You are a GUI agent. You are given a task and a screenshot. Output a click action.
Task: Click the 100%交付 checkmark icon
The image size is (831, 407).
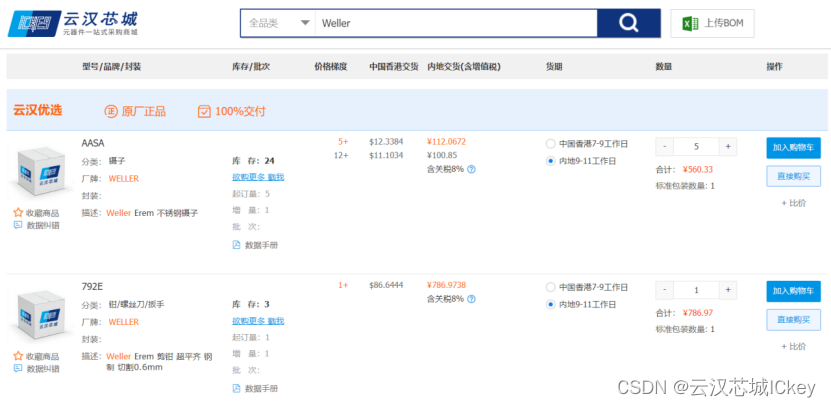click(x=204, y=111)
